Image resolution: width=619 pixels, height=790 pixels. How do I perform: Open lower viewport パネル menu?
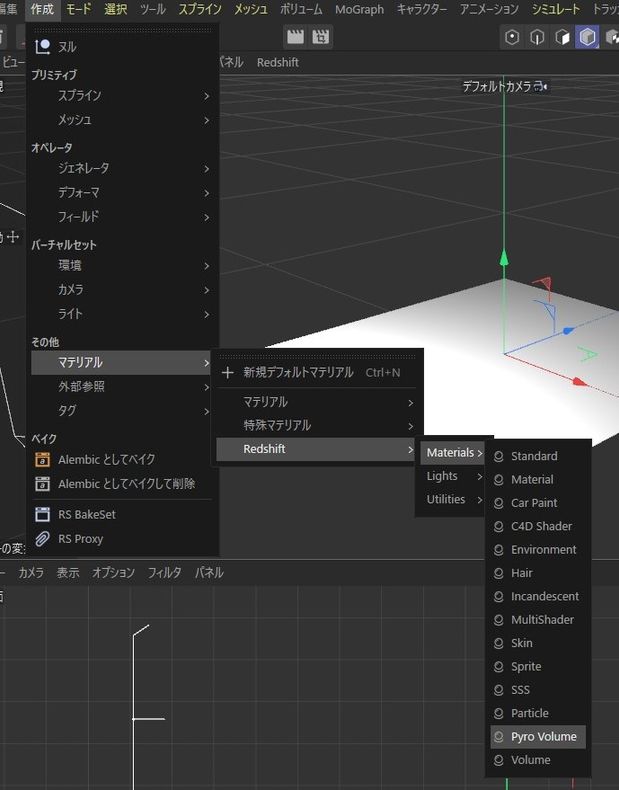tap(209, 573)
